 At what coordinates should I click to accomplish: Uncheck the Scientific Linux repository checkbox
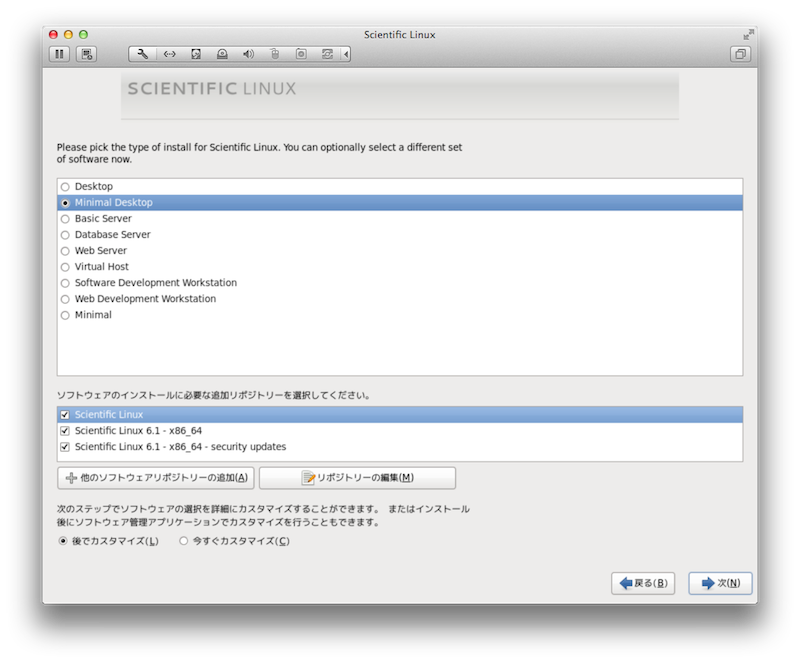tap(65, 415)
